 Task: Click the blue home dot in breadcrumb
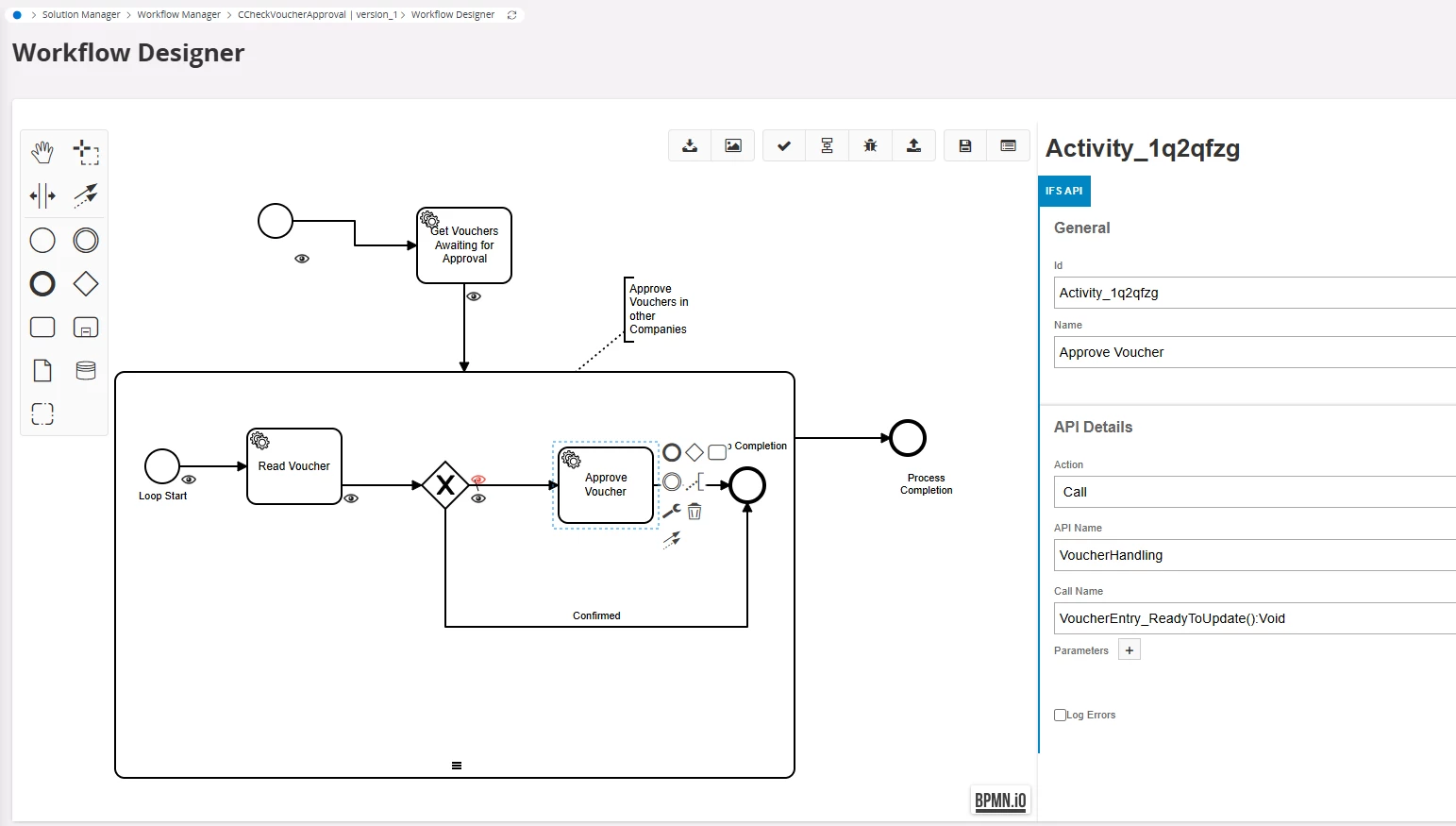[17, 15]
